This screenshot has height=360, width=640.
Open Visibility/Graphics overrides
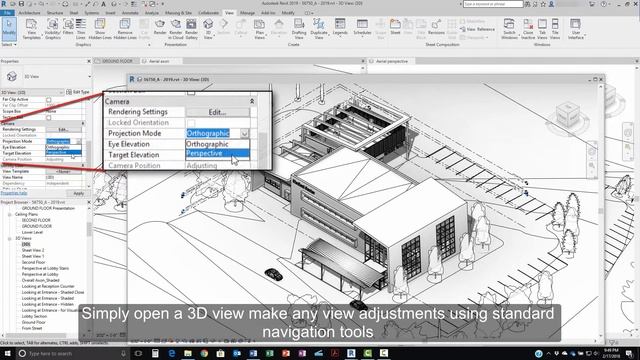53,29
